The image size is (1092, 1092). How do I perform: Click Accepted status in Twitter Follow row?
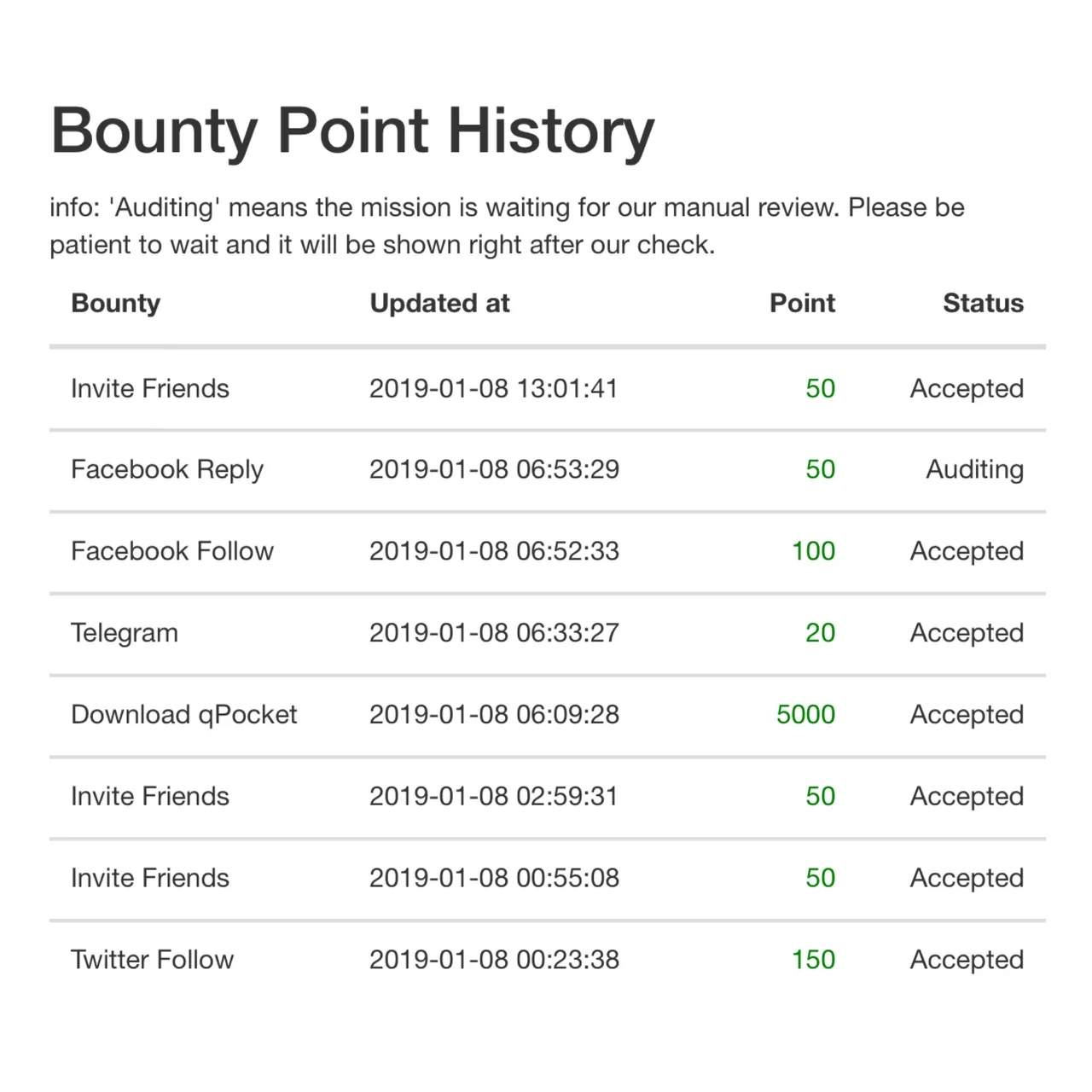(x=967, y=961)
